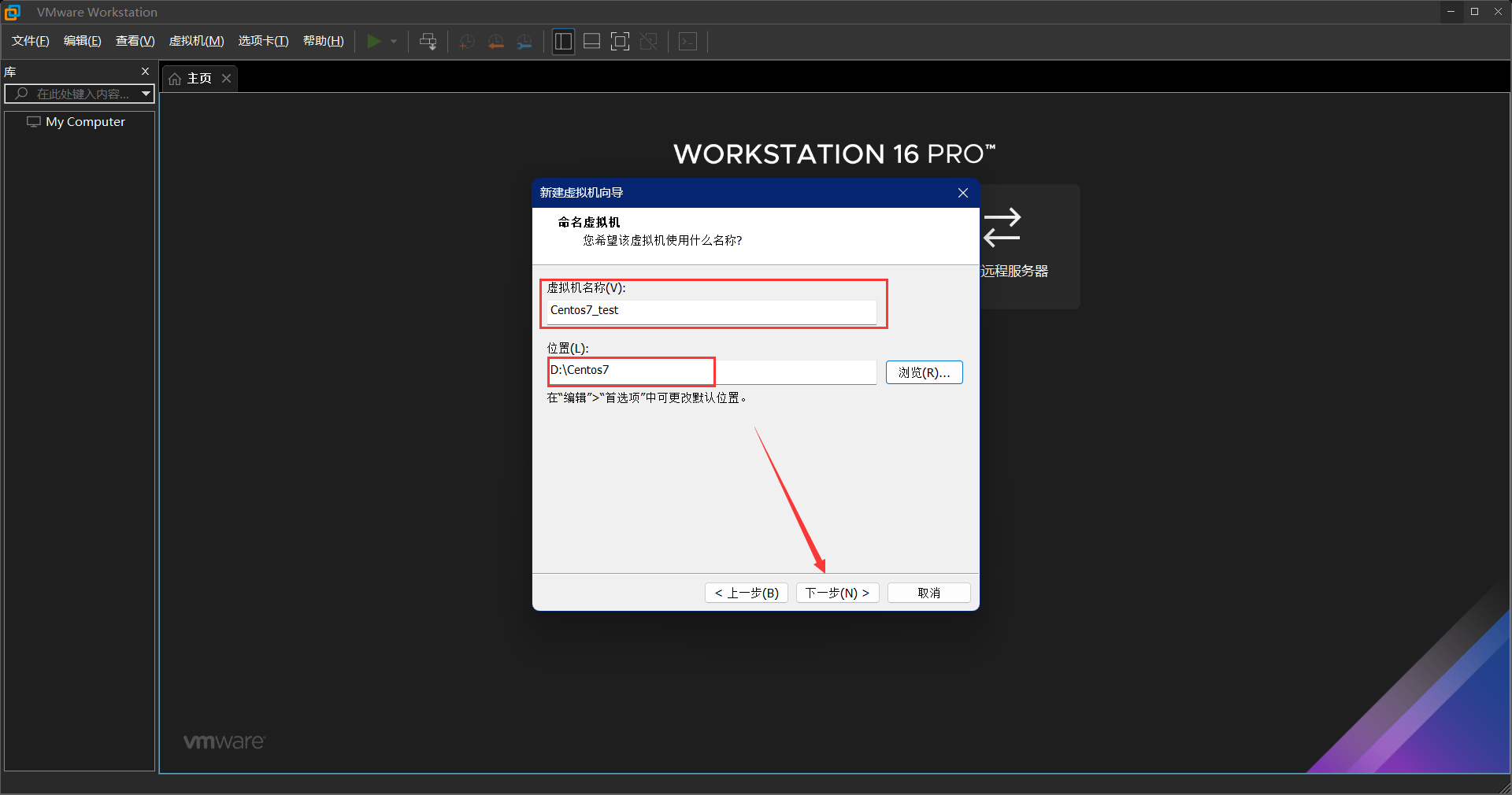
Task: Open the power options dropdown arrow
Action: (x=394, y=42)
